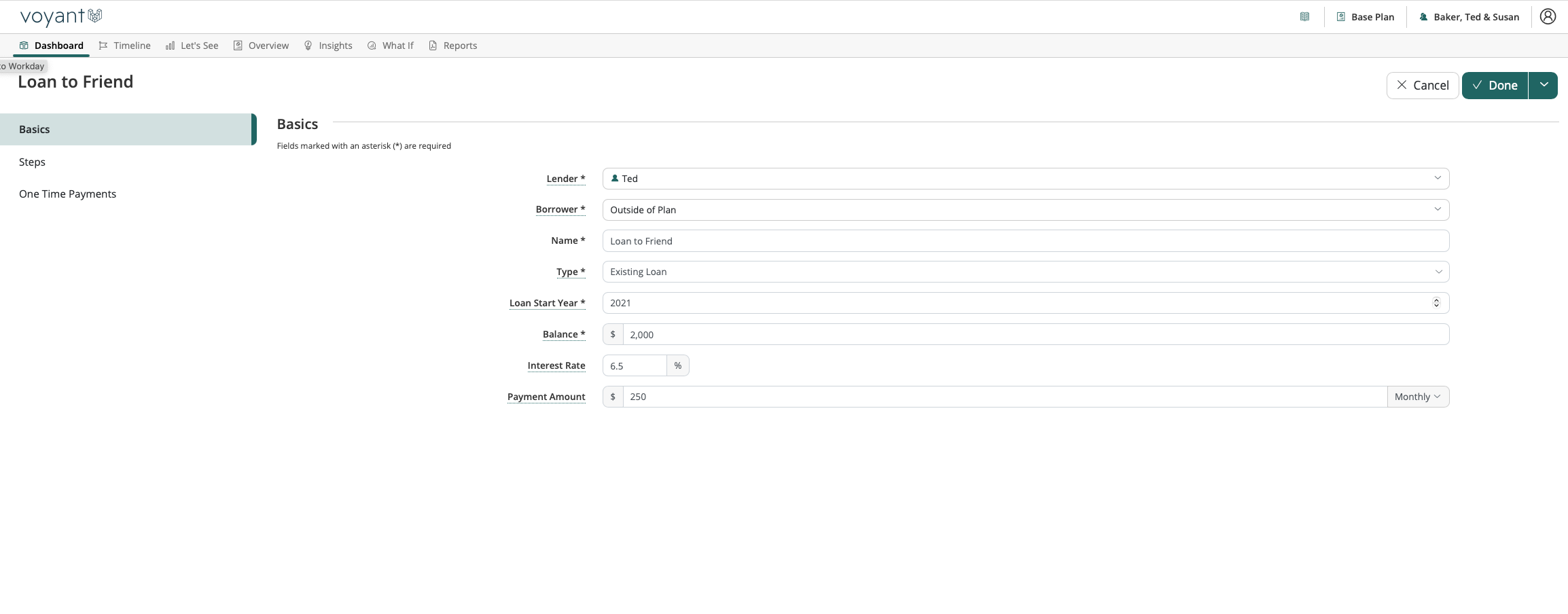Open the Let's See charts tab
This screenshot has height=614, width=1568.
pyautogui.click(x=192, y=46)
